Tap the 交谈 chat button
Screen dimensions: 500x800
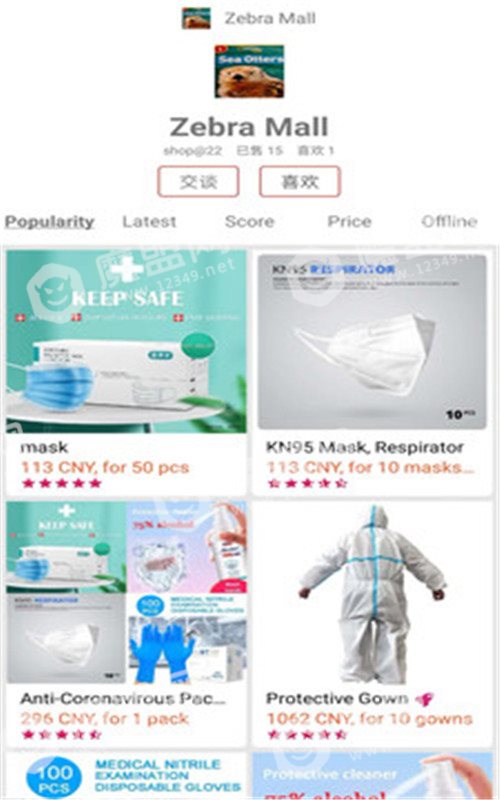tap(198, 182)
